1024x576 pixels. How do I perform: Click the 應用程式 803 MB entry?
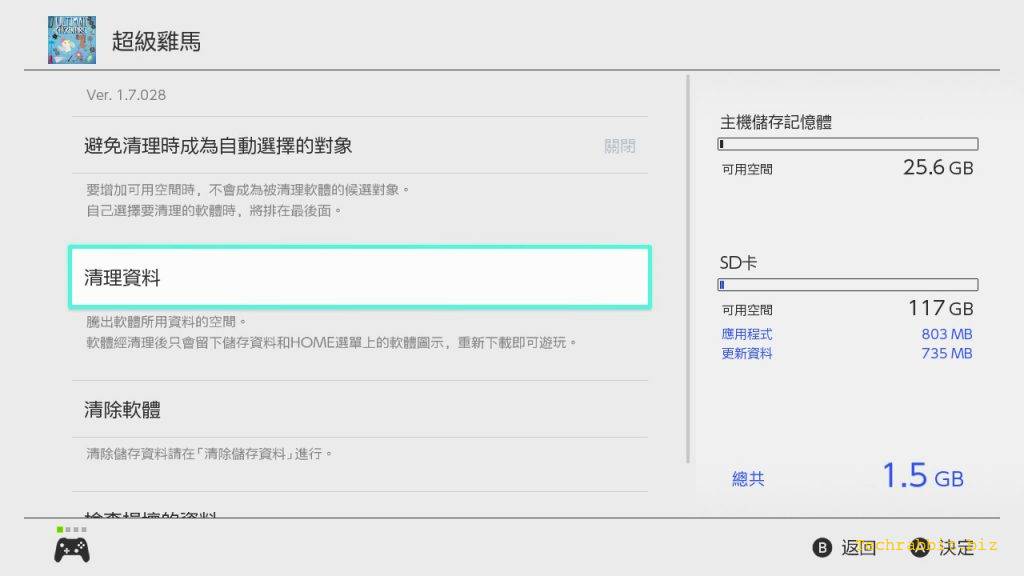coord(846,334)
